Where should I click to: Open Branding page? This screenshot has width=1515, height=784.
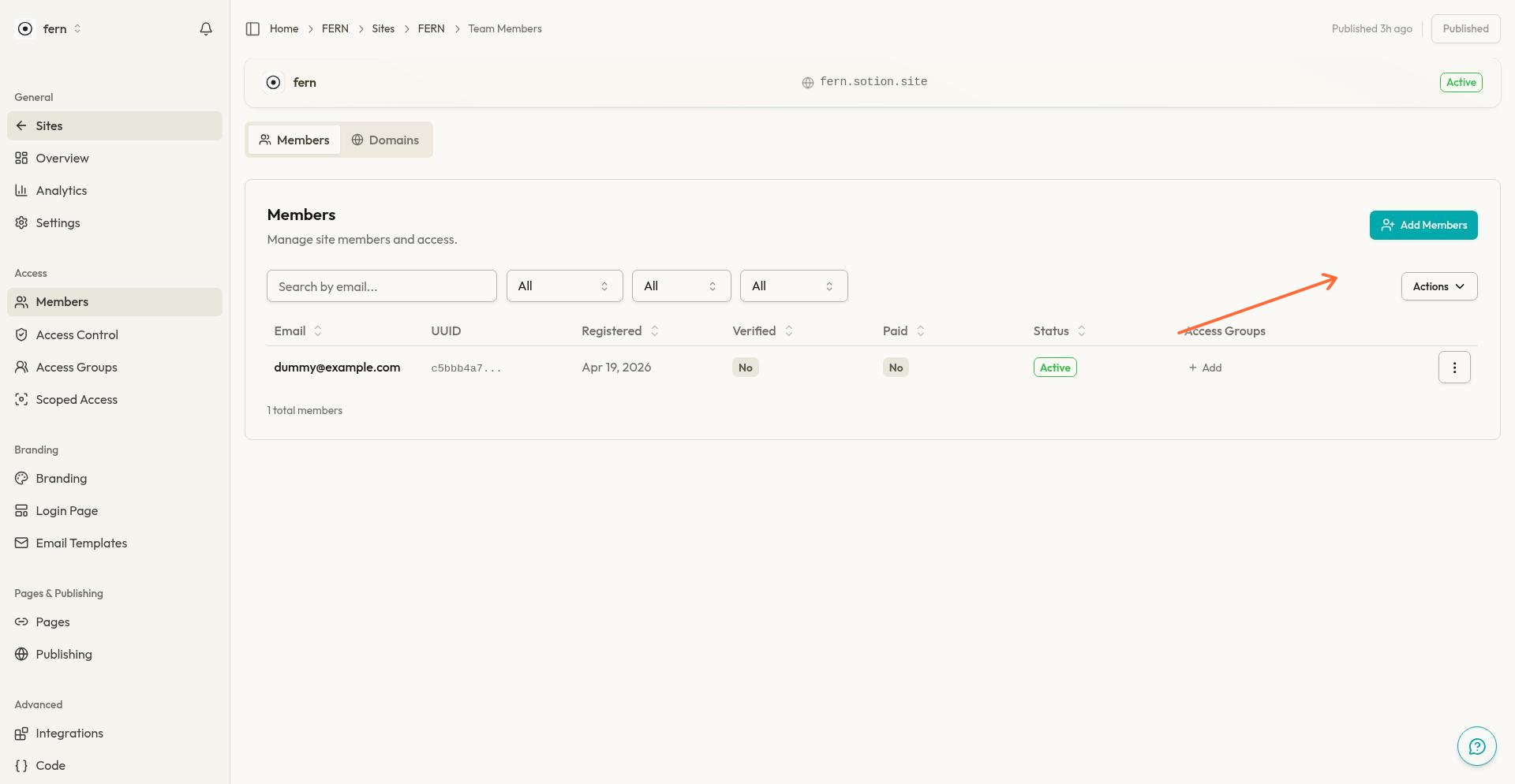pyautogui.click(x=114, y=478)
